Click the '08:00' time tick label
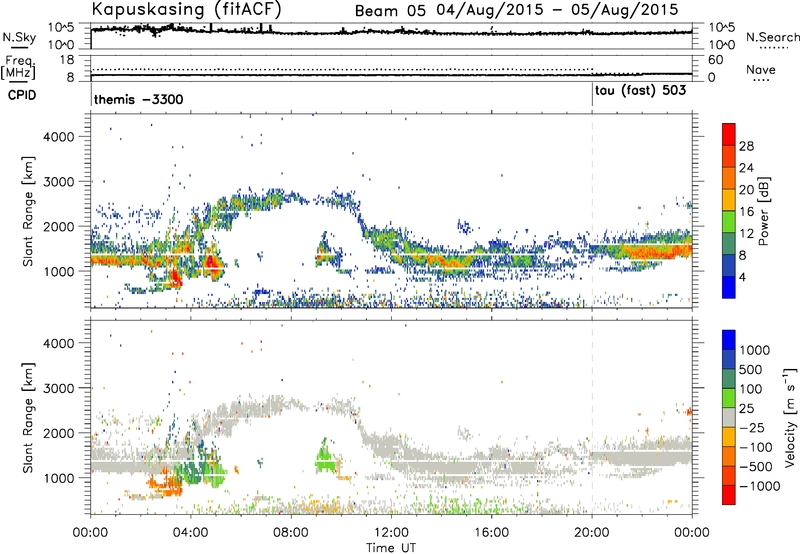Screen dimensions: 800x554 pyautogui.click(x=291, y=533)
